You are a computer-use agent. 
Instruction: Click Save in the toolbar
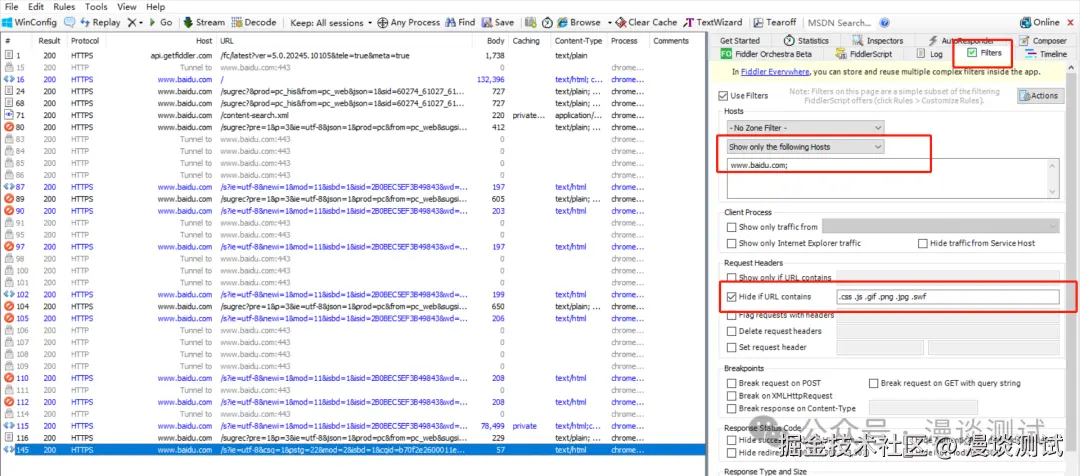[x=498, y=22]
